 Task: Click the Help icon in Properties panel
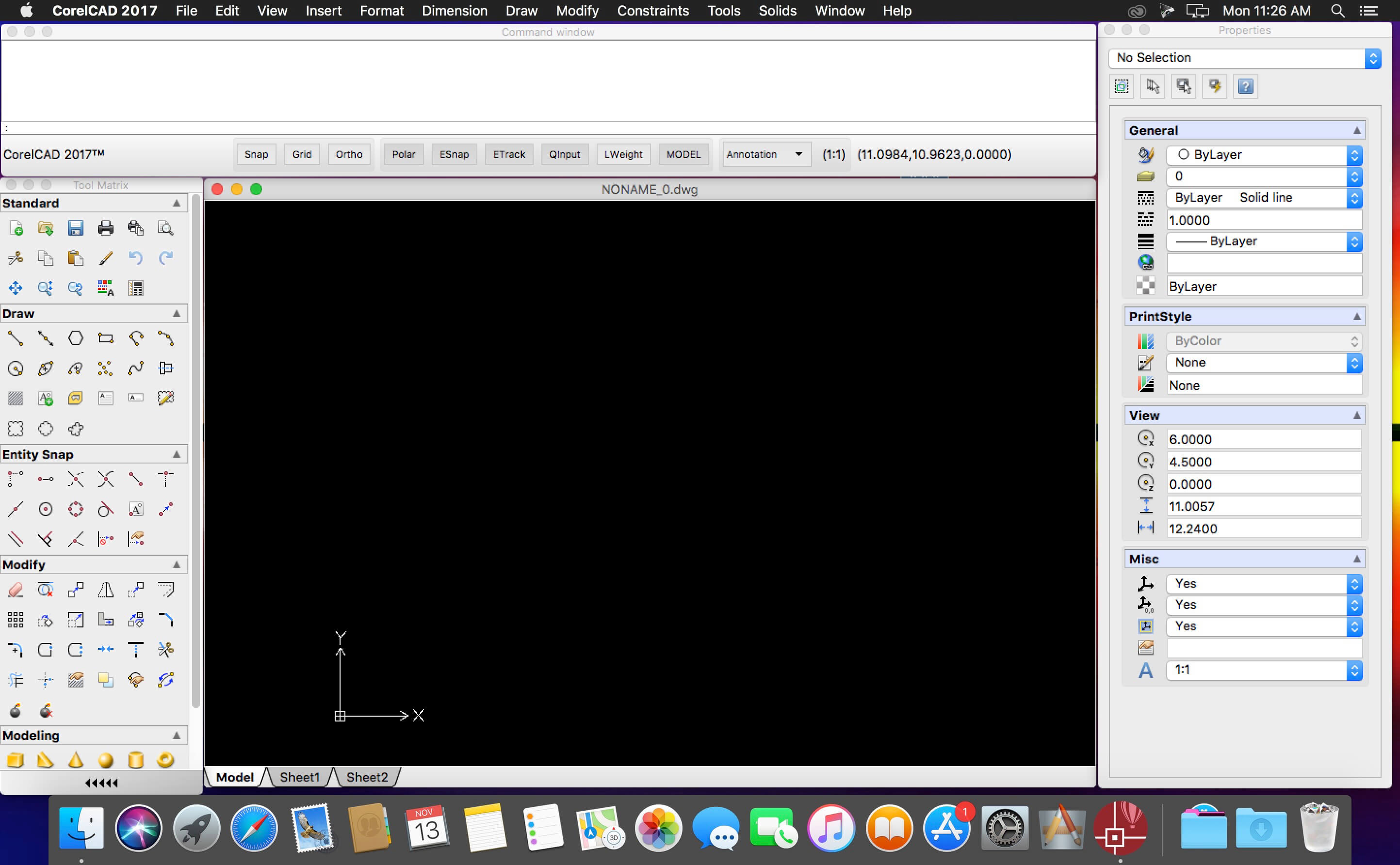pyautogui.click(x=1245, y=86)
